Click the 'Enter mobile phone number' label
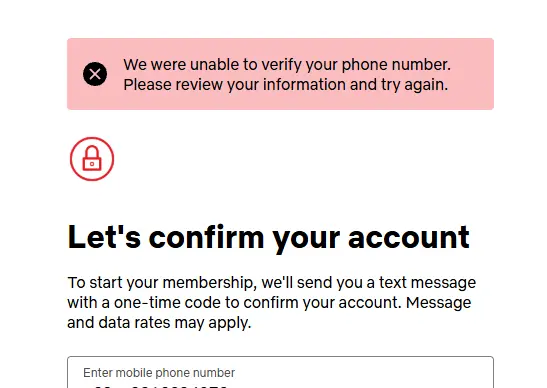 point(159,373)
